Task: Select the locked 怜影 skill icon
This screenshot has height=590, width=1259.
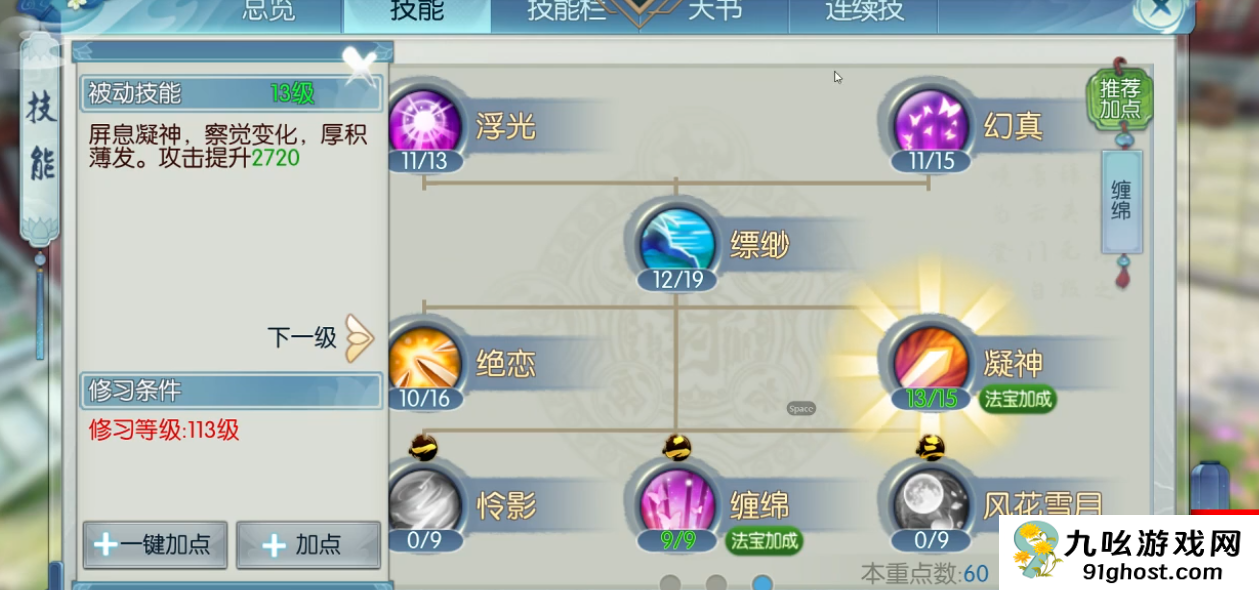Action: pos(426,500)
